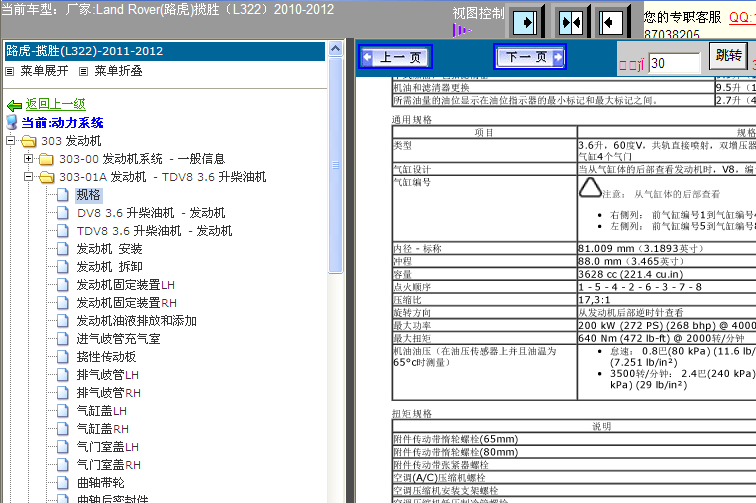Click folder icon of 303-00 发动机系统
The image size is (756, 503).
pyautogui.click(x=47, y=159)
